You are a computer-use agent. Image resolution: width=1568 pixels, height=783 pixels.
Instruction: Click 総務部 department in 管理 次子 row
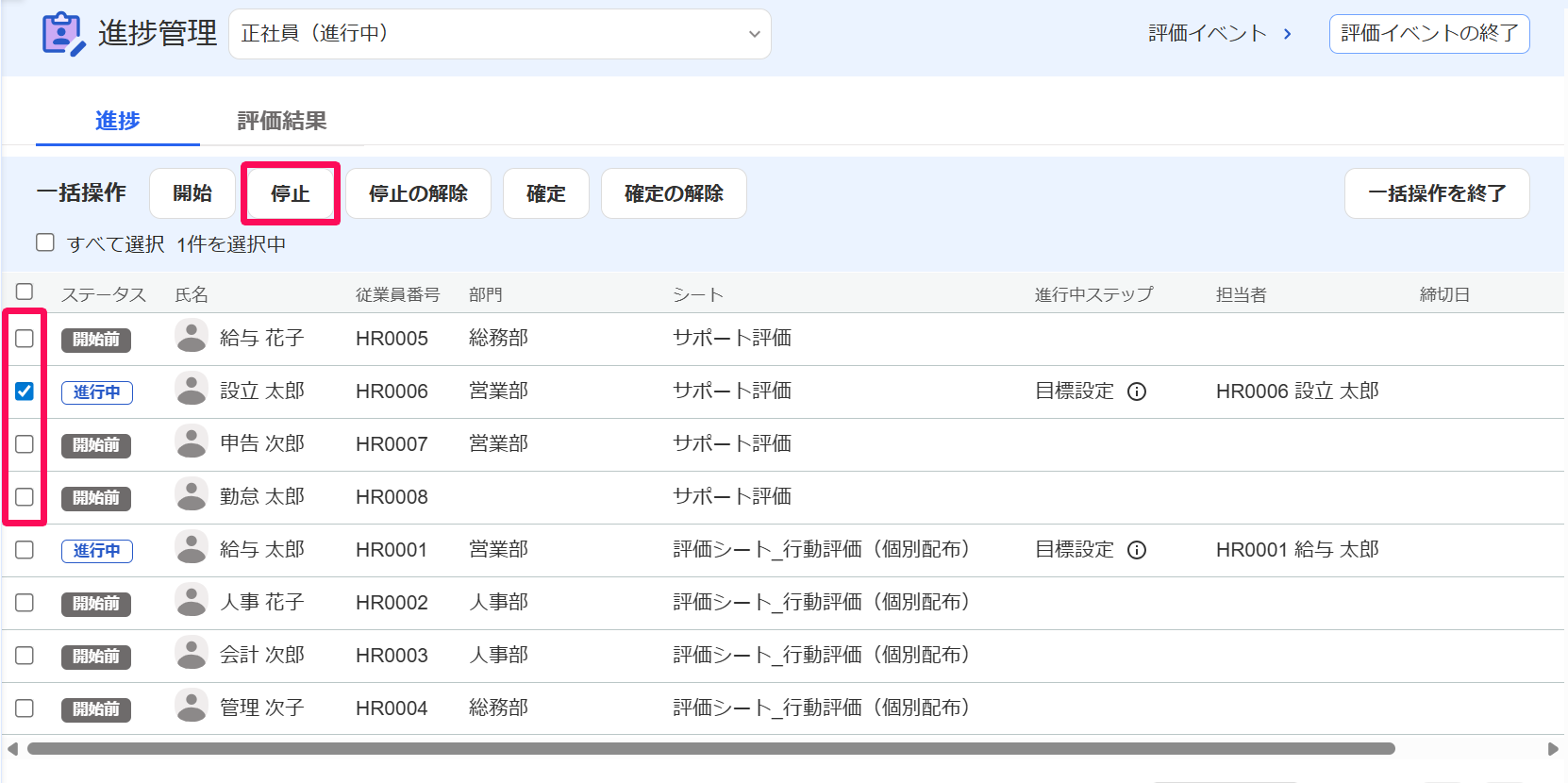point(498,708)
